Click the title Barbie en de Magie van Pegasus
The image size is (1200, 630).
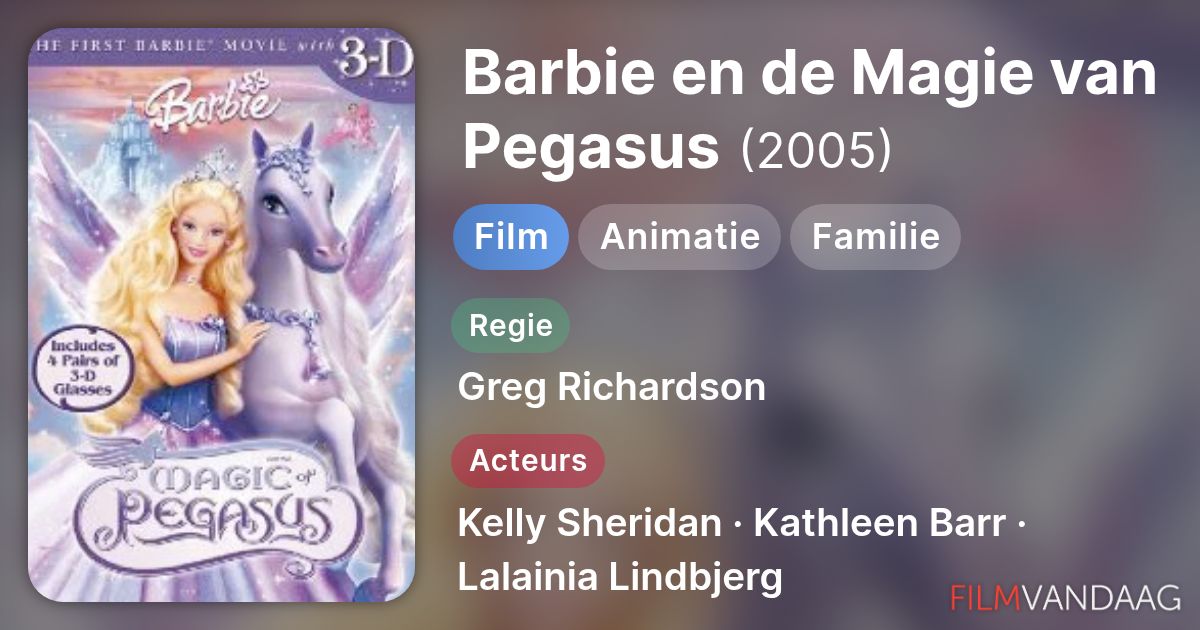pyautogui.click(x=808, y=110)
